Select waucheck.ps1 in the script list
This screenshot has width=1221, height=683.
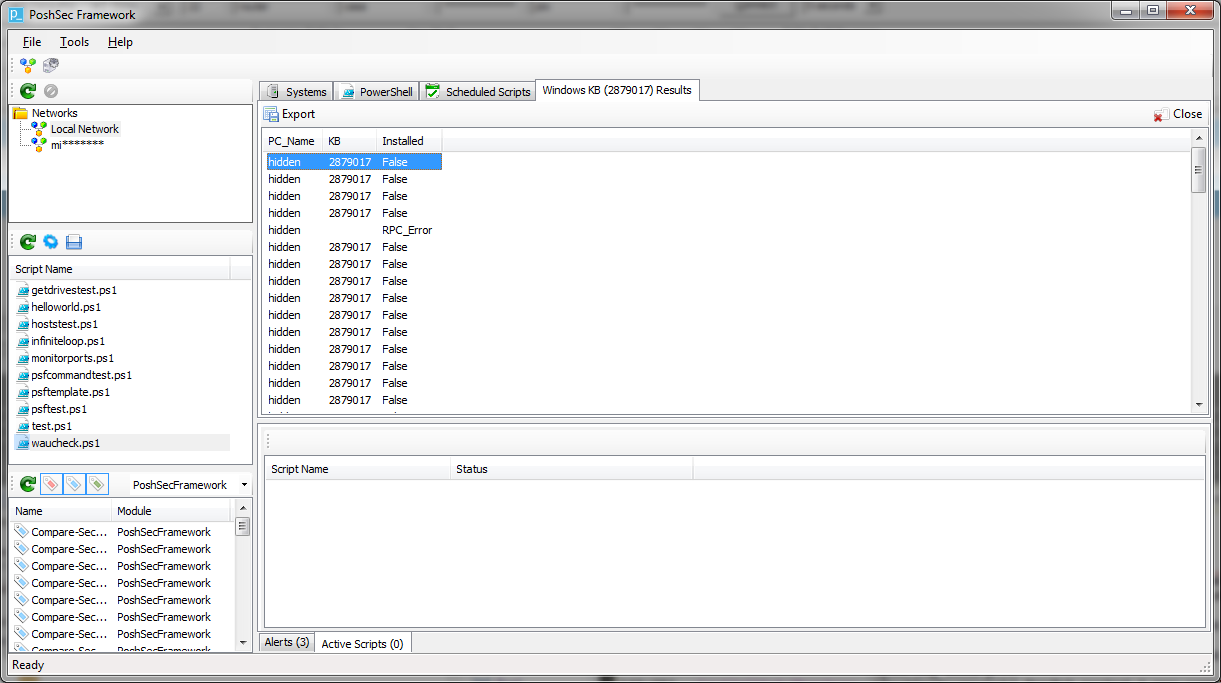coord(66,443)
